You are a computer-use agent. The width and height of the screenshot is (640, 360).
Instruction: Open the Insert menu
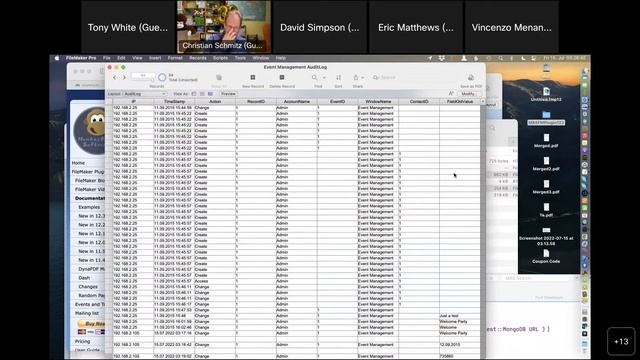[155, 58]
